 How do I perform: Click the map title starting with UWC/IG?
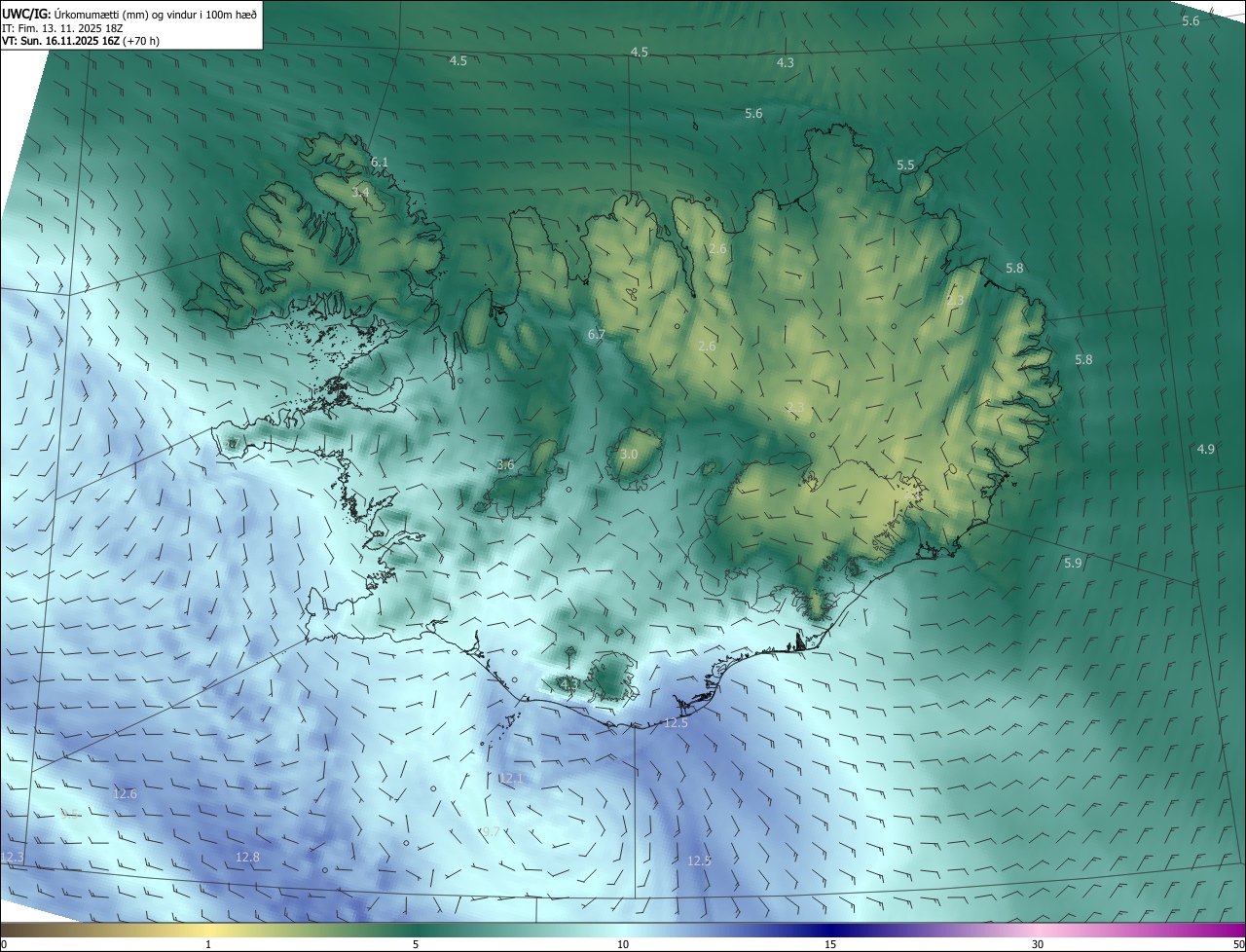pyautogui.click(x=129, y=14)
